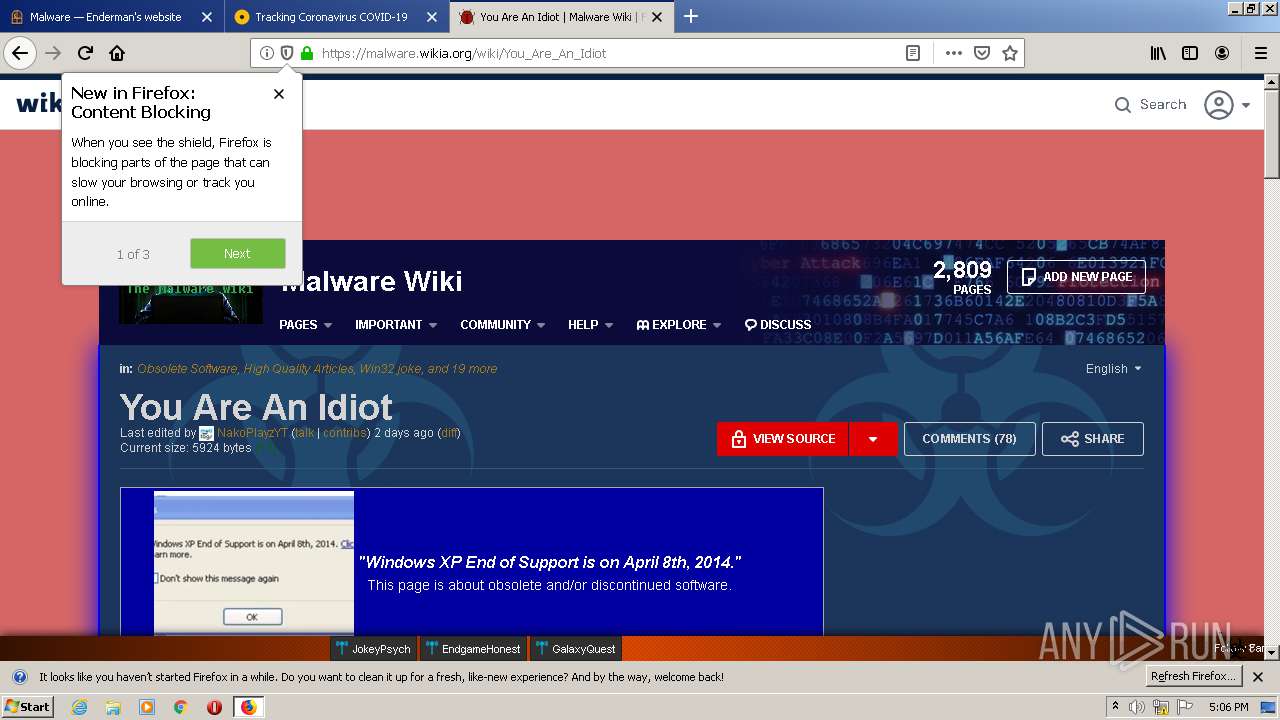The height and width of the screenshot is (720, 1280).
Task: Open page actions three-dot menu
Action: coord(954,53)
